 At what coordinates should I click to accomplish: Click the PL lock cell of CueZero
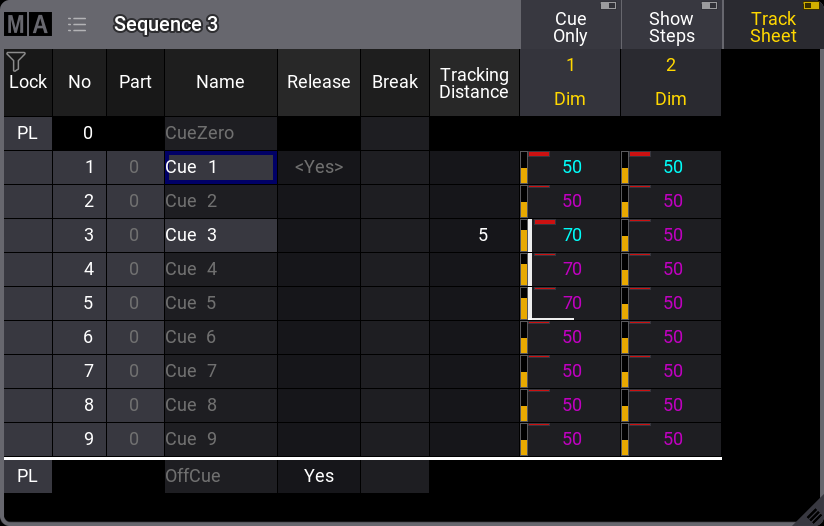pos(27,133)
